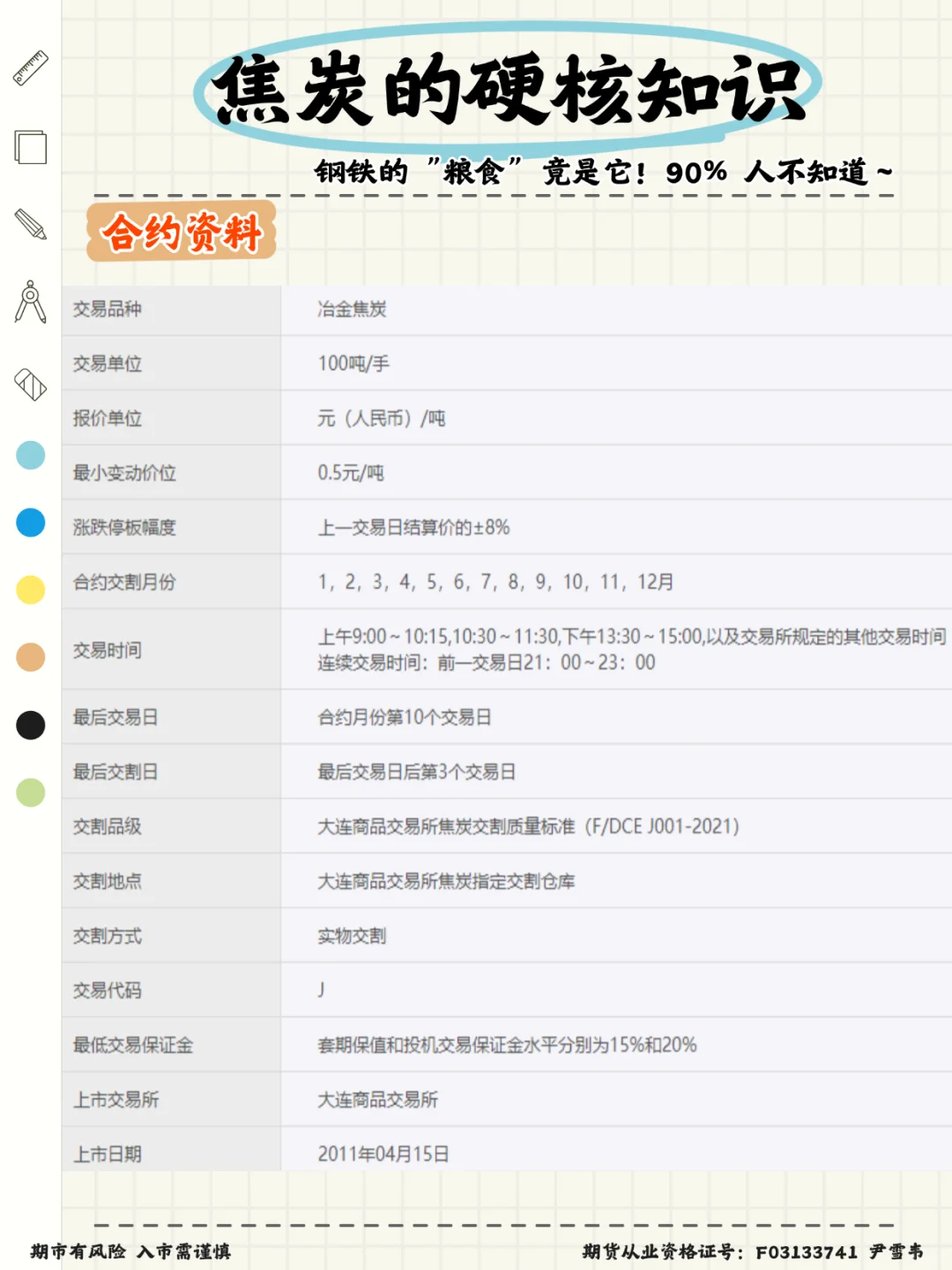Viewport: 952px width, 1270px height.
Task: Pick the light green color dot
Action: (x=31, y=792)
